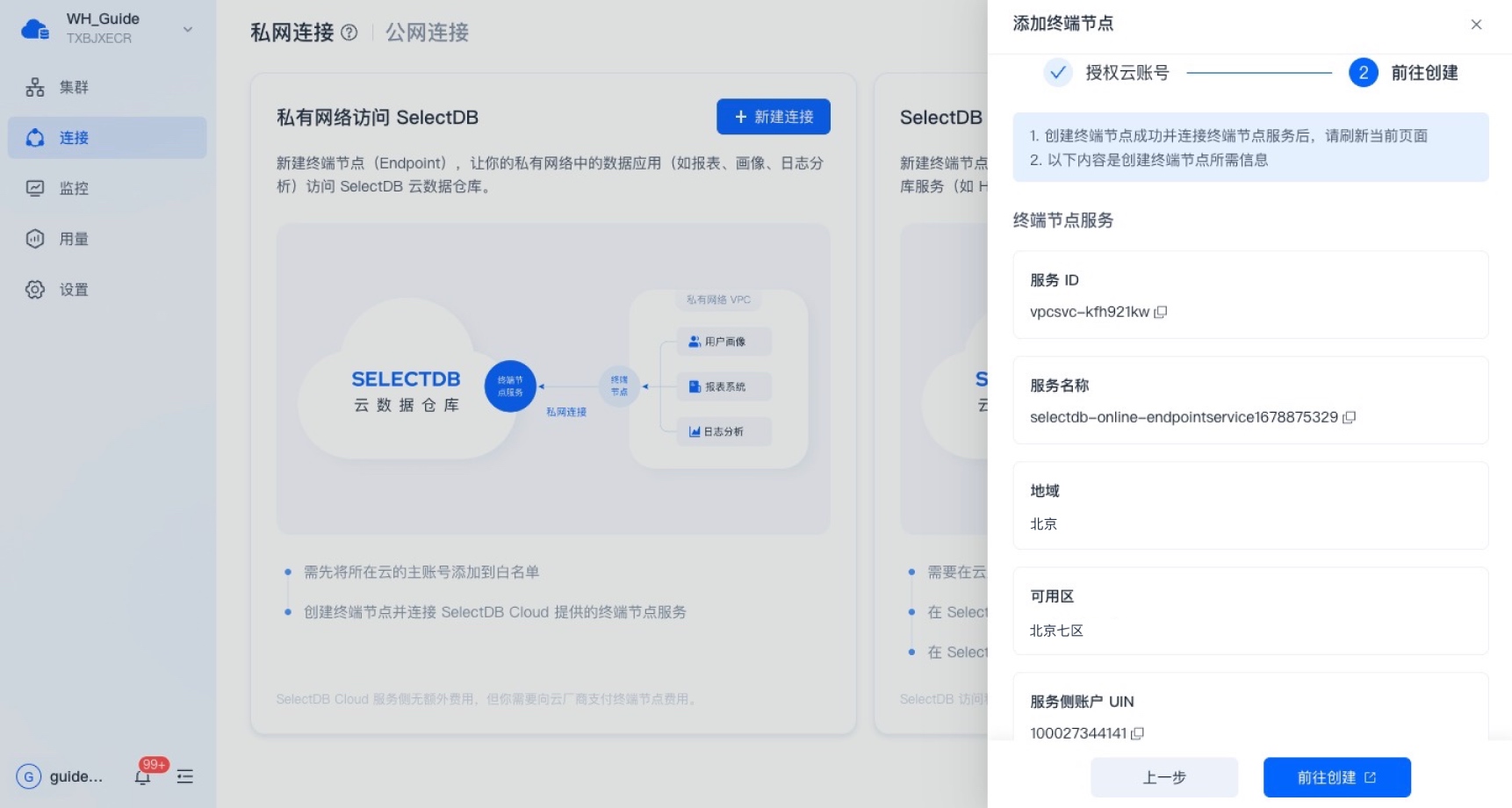
Task: Click the TXBJXECR organization ID text
Action: tap(99, 39)
